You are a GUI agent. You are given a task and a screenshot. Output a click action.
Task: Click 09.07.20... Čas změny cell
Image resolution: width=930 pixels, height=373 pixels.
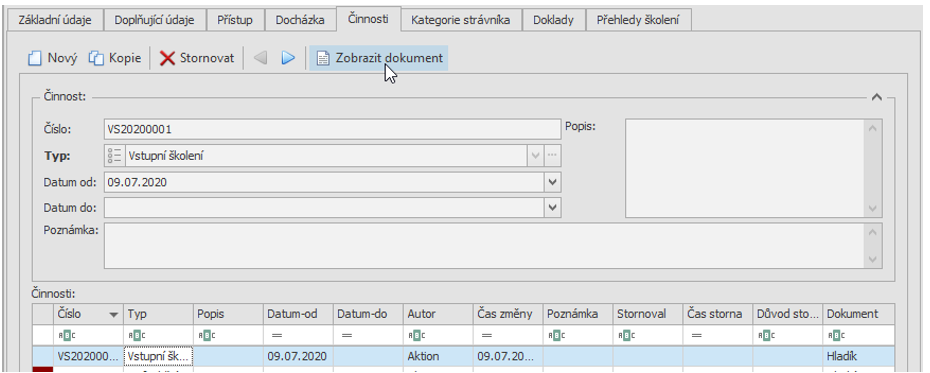point(508,356)
